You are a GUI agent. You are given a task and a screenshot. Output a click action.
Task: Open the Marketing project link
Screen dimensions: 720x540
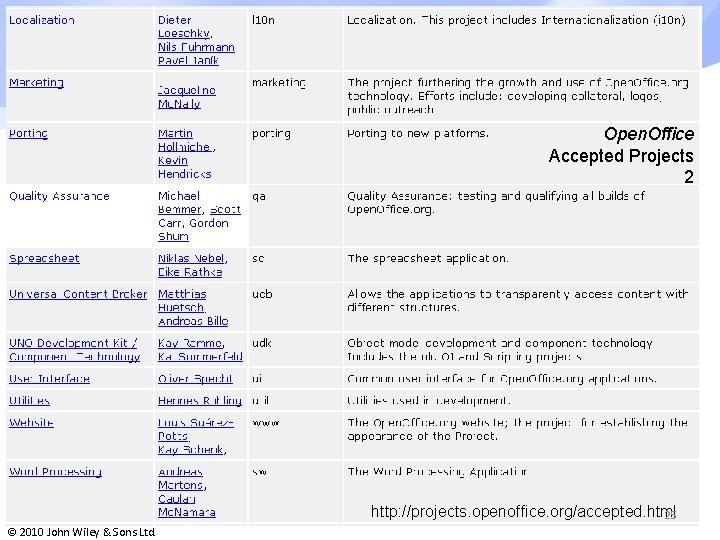(x=36, y=83)
